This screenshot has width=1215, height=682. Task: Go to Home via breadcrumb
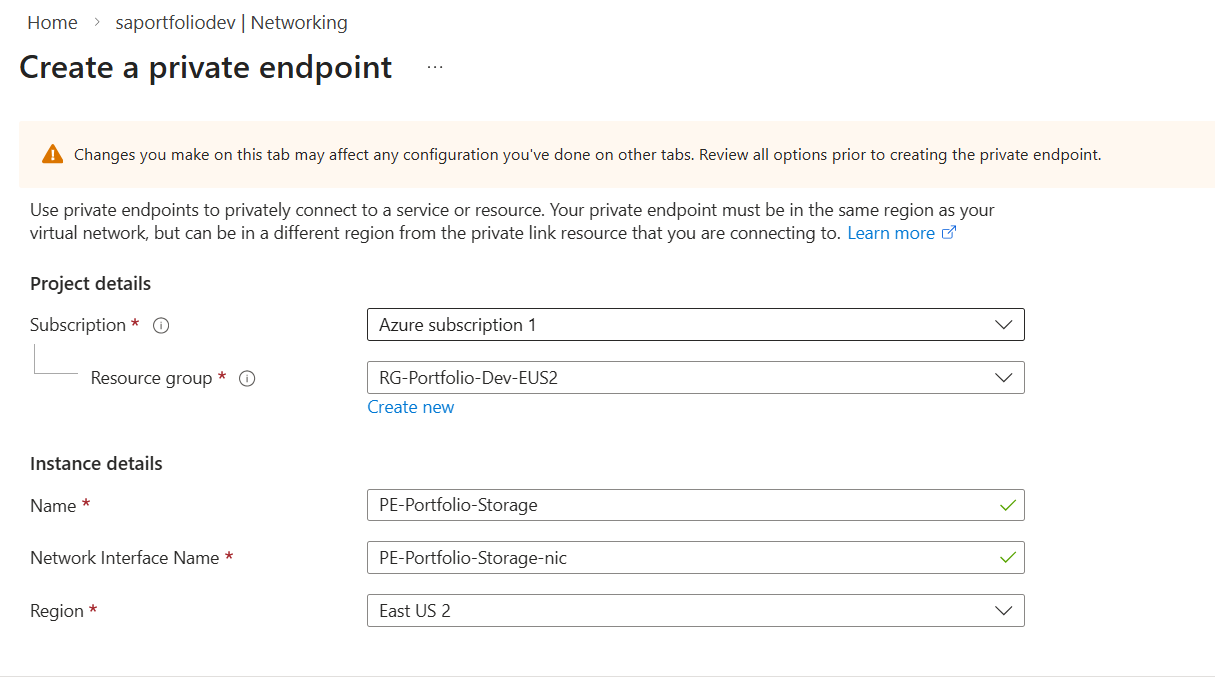pyautogui.click(x=52, y=23)
